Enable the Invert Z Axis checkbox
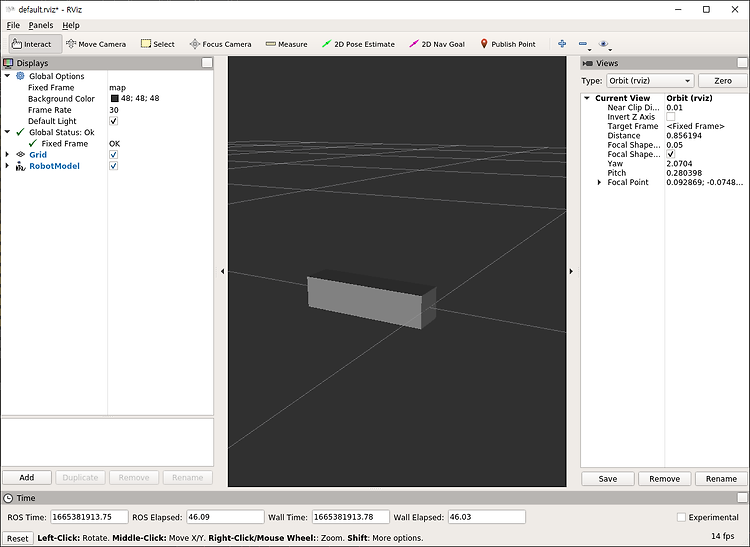Viewport: 750px width, 547px height. point(671,117)
